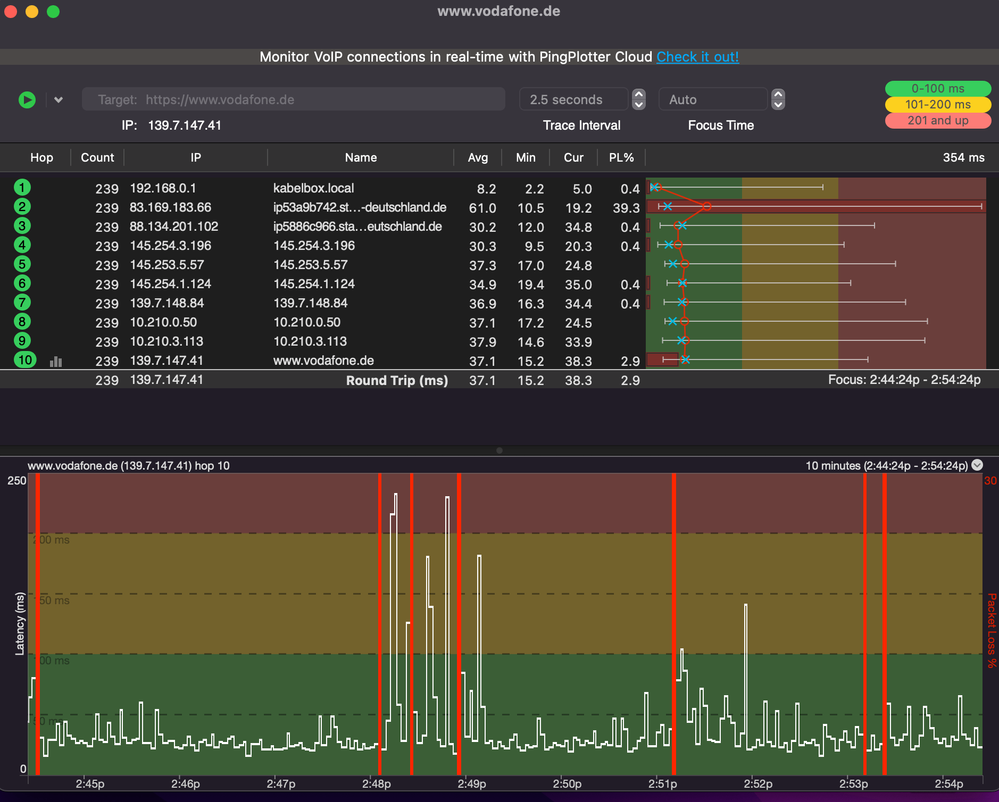Click the Cur column header
Screen dimensions: 999x802
[573, 157]
